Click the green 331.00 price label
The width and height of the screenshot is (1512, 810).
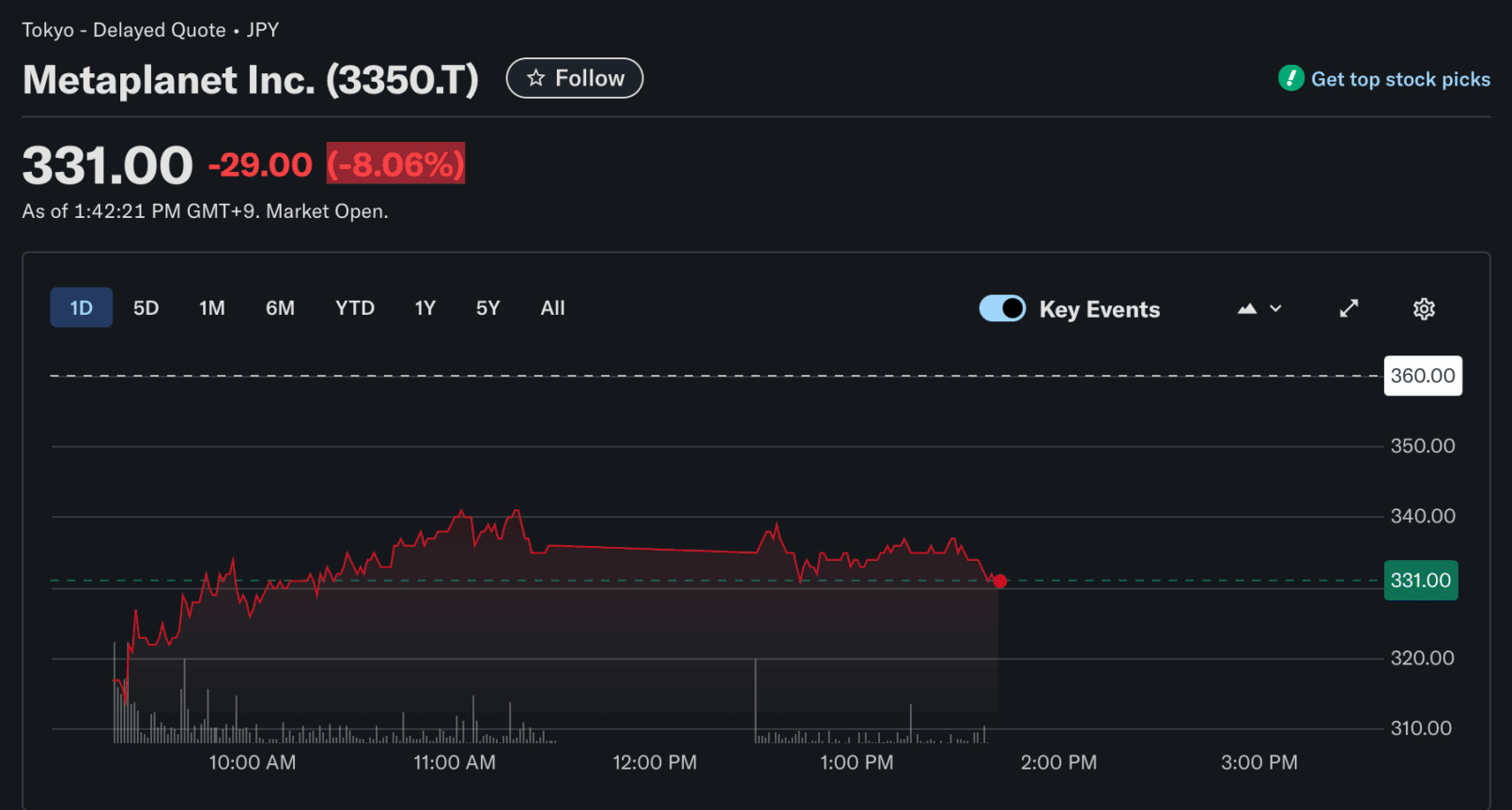1421,581
